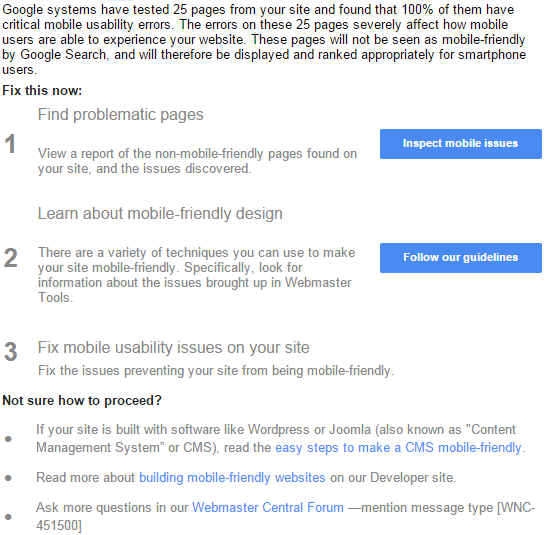Visit the Webmaster Central Forum link
Screen dimensions: 549x535
pyautogui.click(x=268, y=507)
